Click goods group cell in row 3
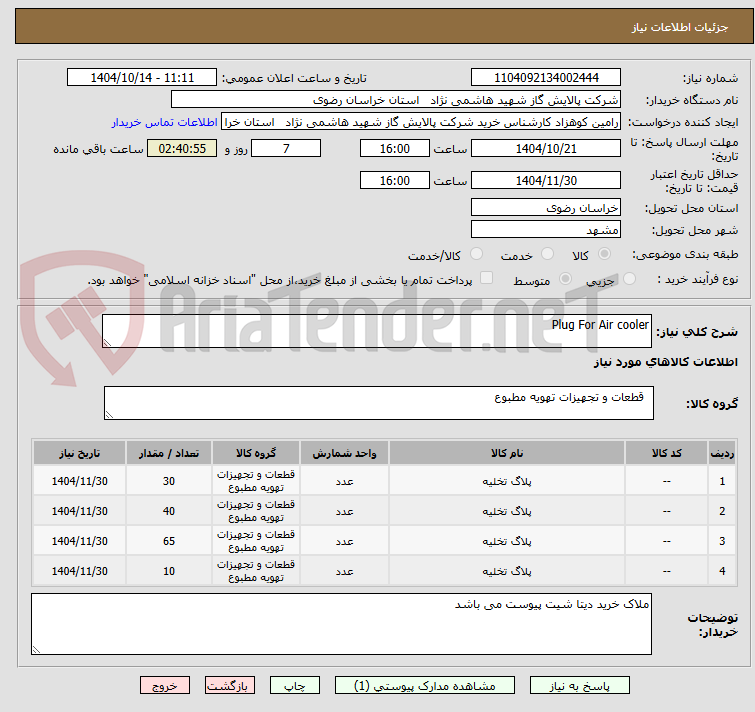This screenshot has height=712, width=755. 256,541
